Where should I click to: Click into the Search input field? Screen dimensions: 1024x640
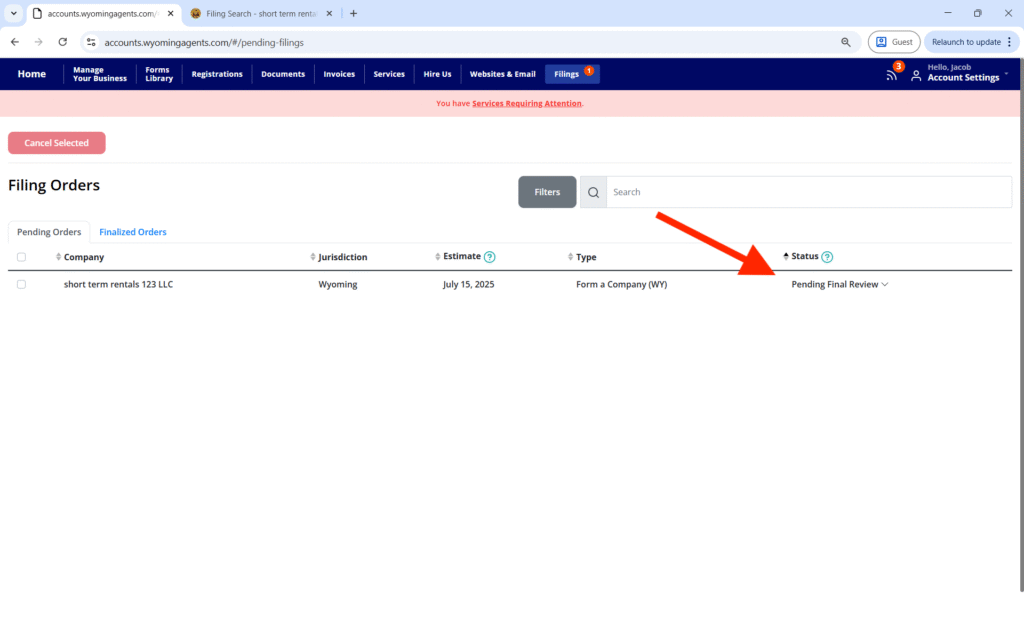808,192
